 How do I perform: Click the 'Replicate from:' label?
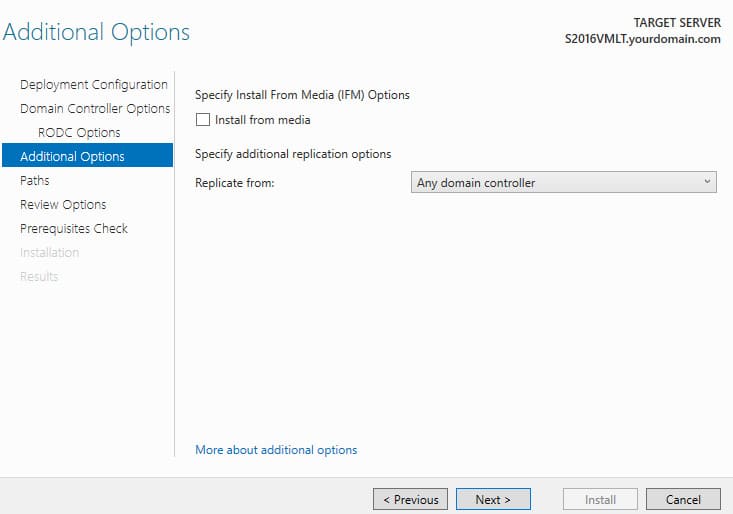coord(235,183)
